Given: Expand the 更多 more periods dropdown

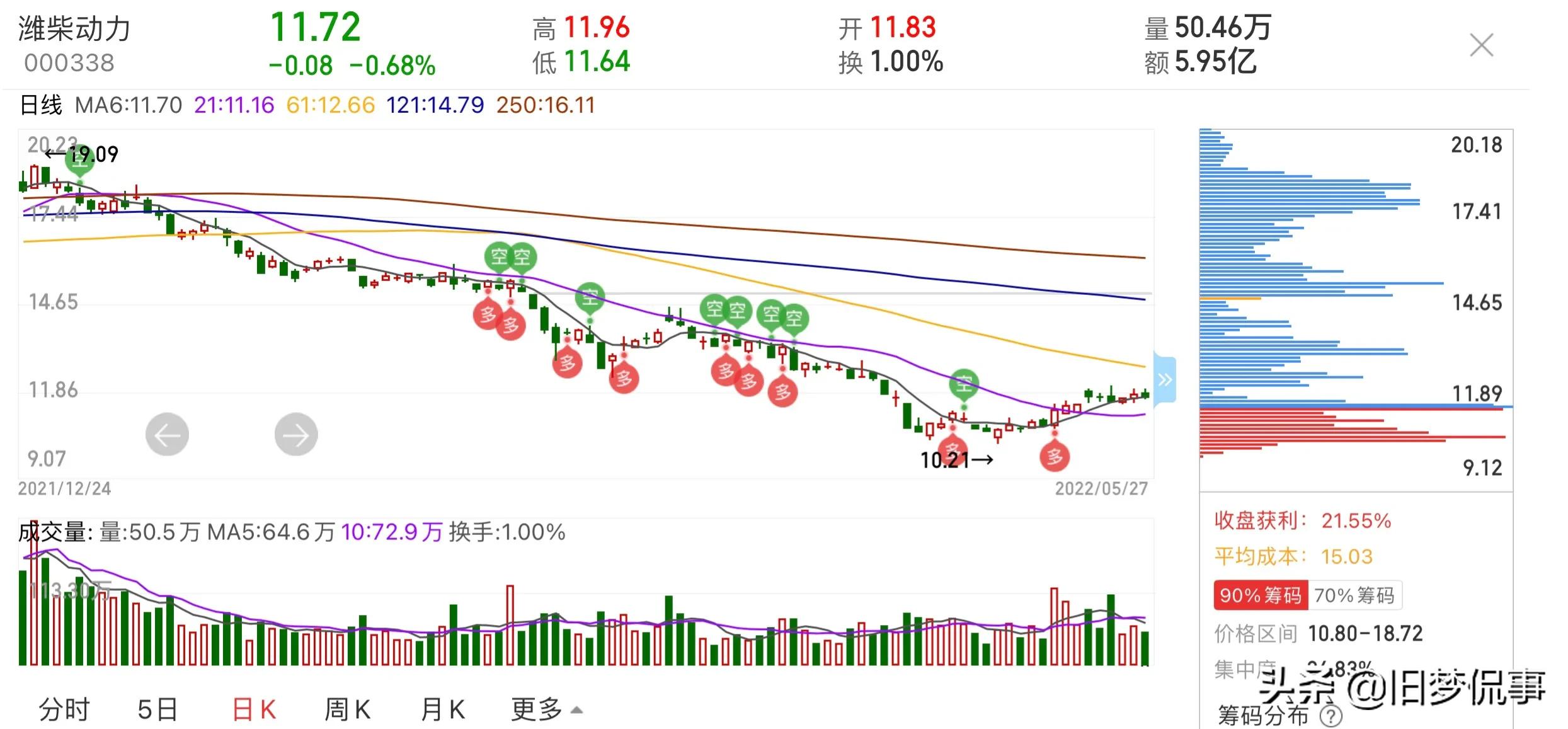Looking at the screenshot, I should pyautogui.click(x=546, y=710).
